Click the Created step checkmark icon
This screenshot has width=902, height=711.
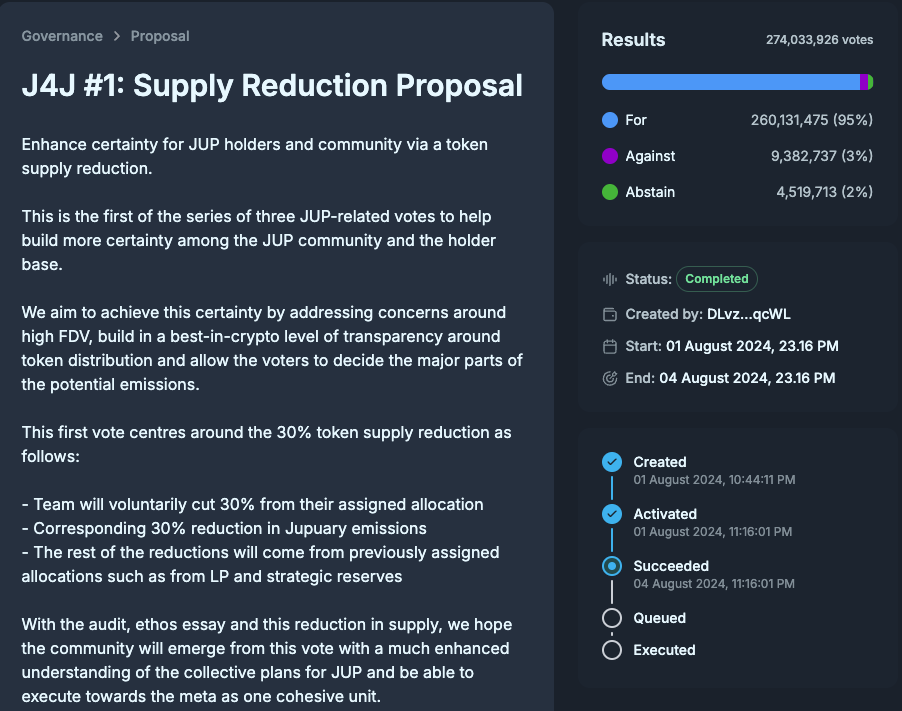(612, 462)
